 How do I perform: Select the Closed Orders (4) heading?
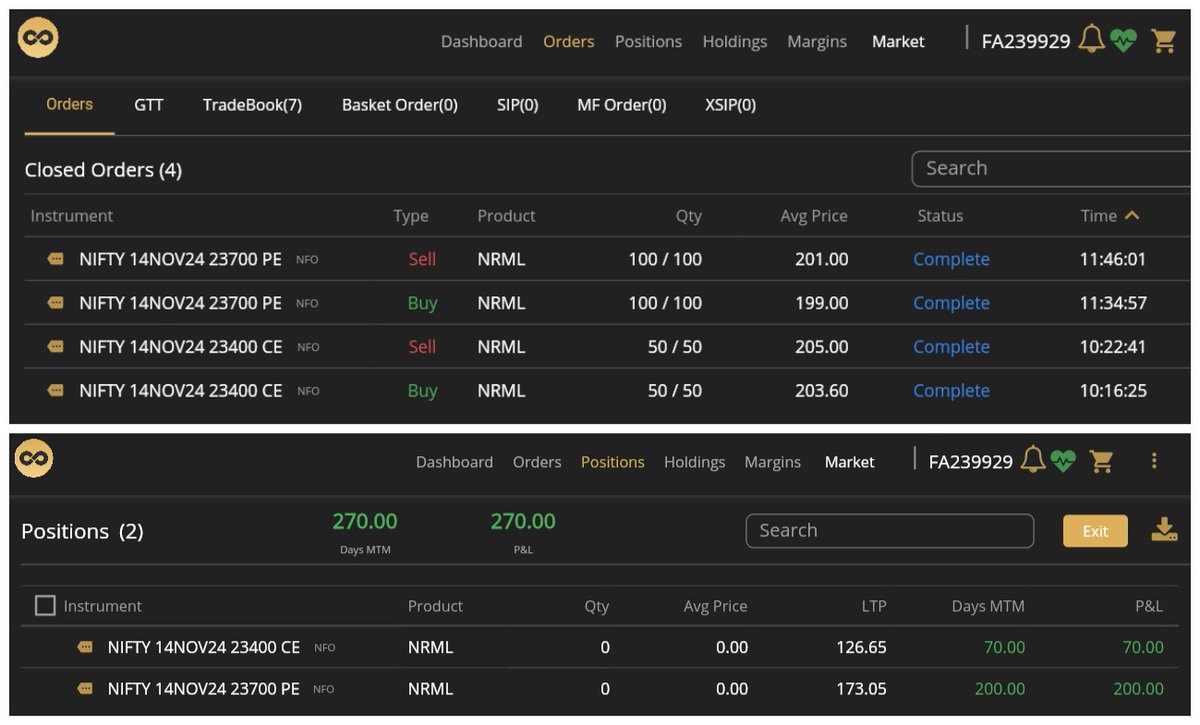point(104,170)
